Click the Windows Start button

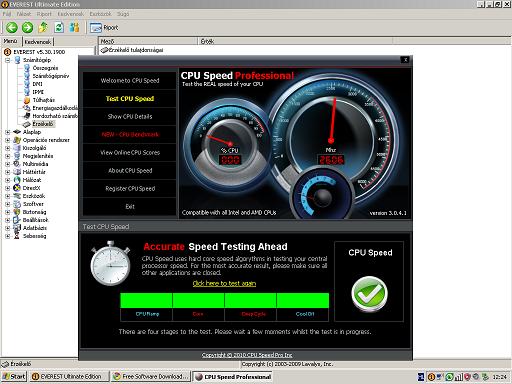[x=14, y=377]
